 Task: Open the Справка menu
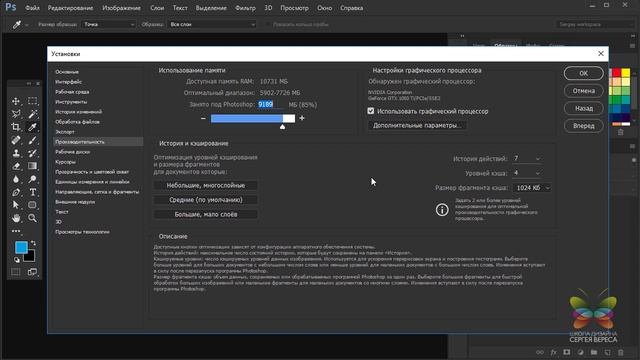pyautogui.click(x=351, y=8)
